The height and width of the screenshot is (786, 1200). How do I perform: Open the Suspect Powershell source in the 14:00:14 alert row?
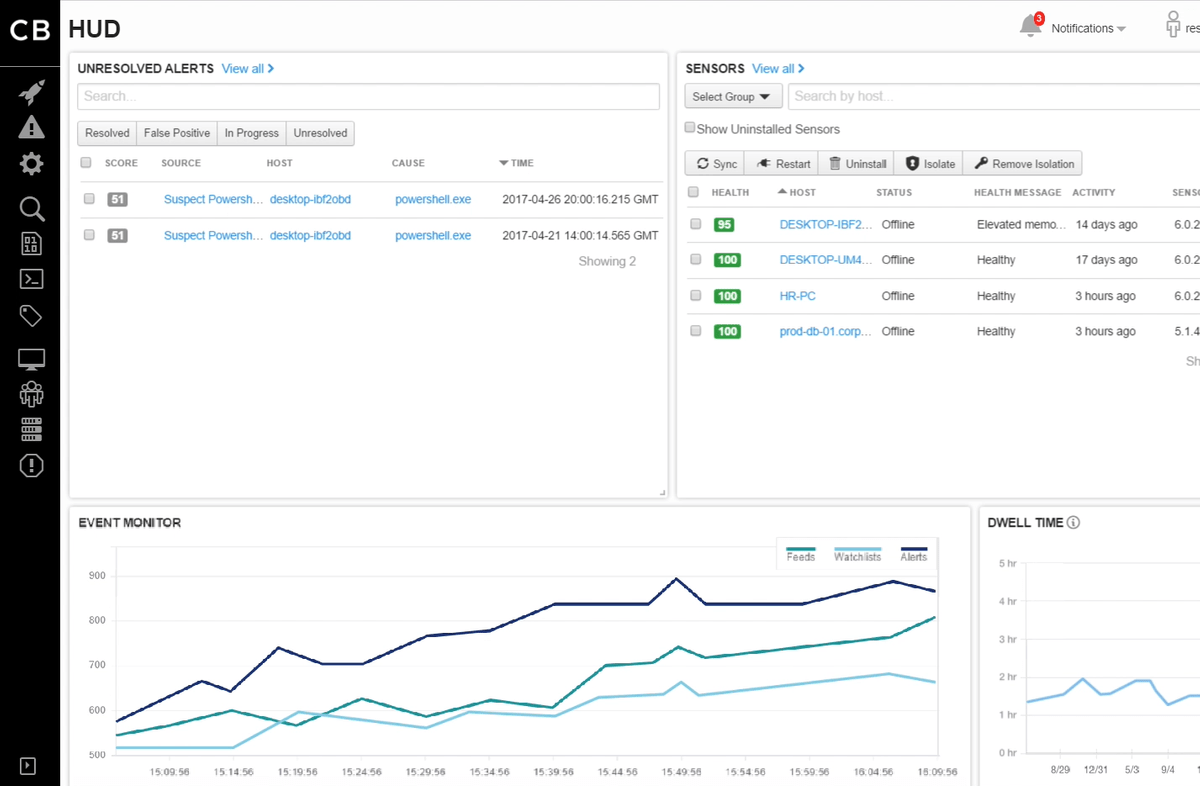pos(213,236)
